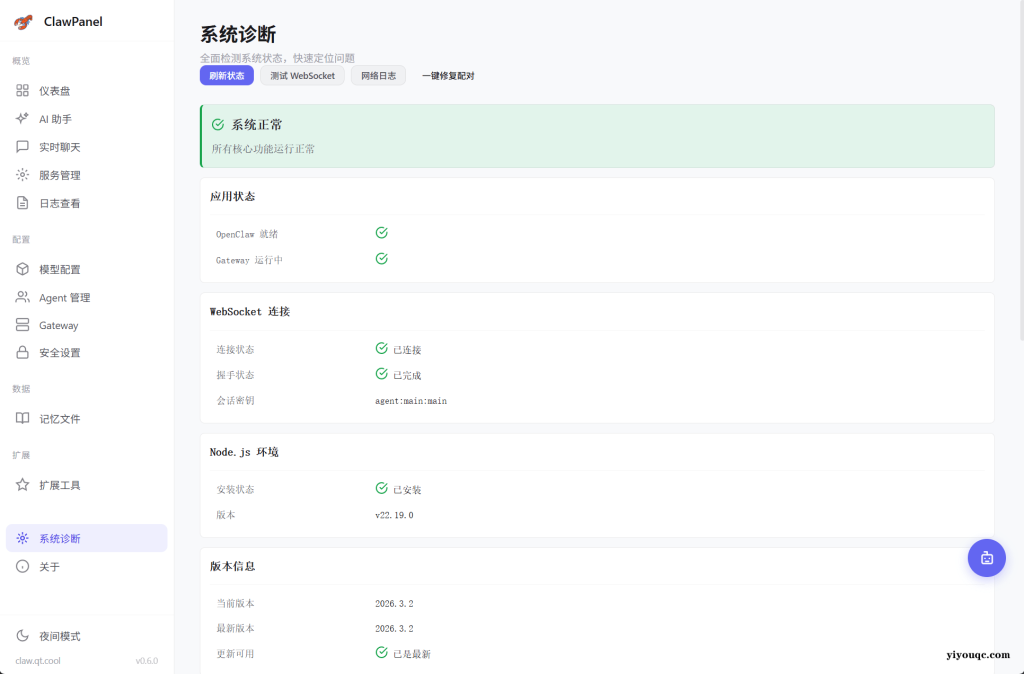Open the 安全设置 lock icon
Viewport: 1024px width, 674px height.
tap(22, 352)
